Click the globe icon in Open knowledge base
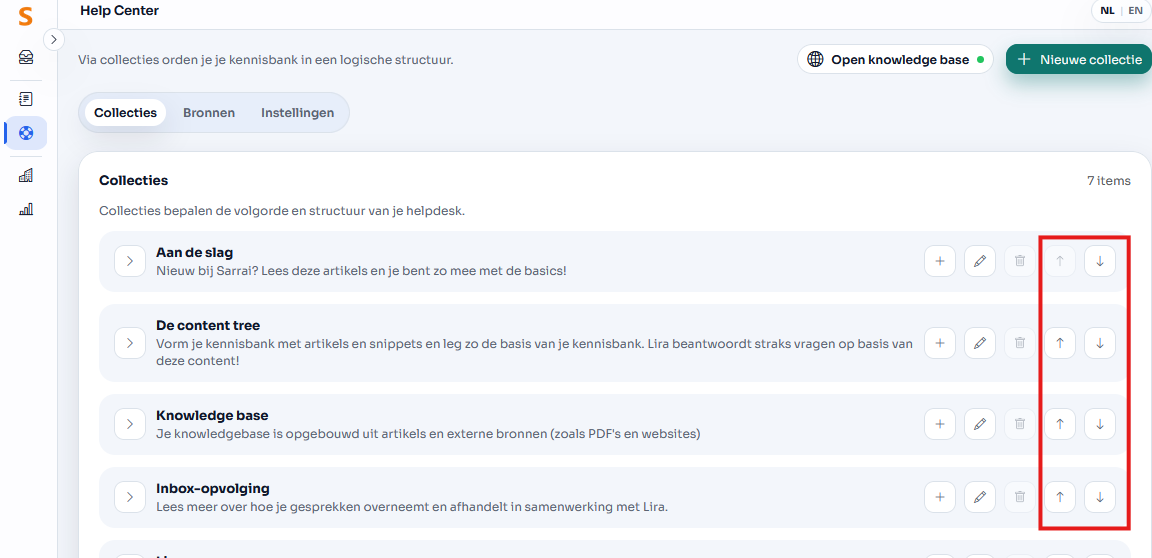The width and height of the screenshot is (1152, 558). [x=816, y=59]
